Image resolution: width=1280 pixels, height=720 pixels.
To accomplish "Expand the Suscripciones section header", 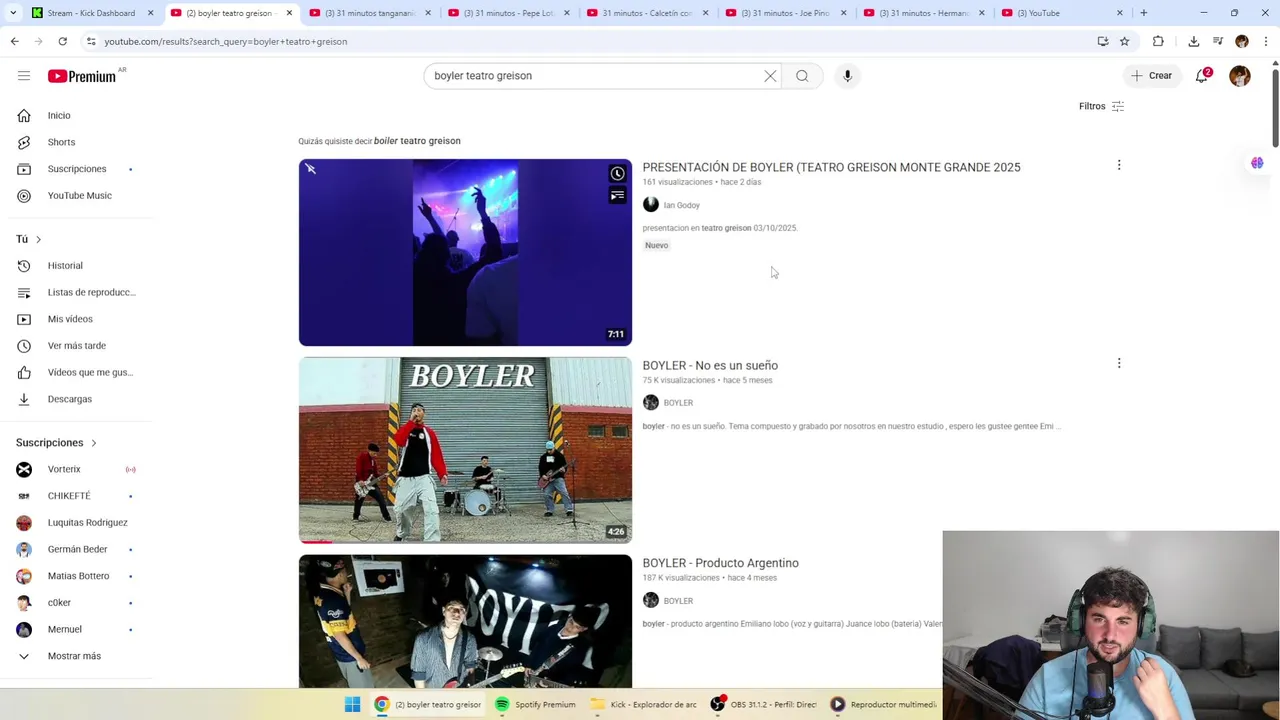I will point(57,442).
